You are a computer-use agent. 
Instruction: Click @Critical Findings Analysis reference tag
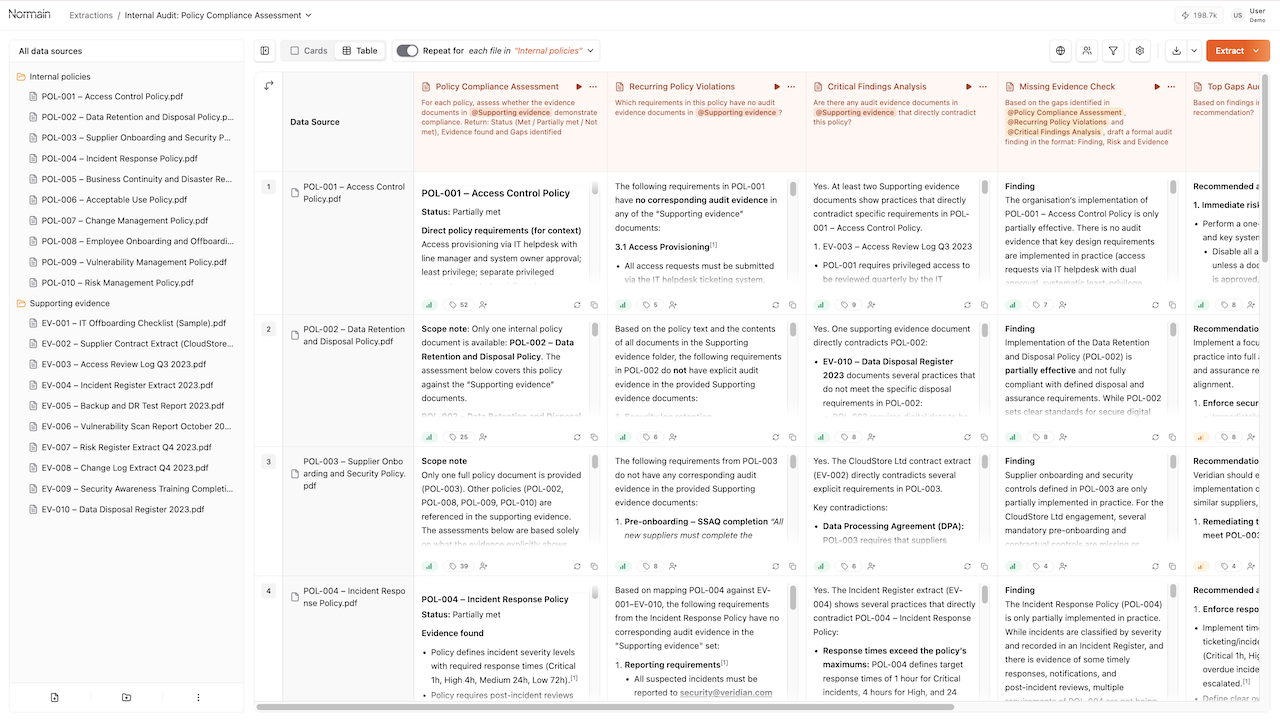point(1054,132)
